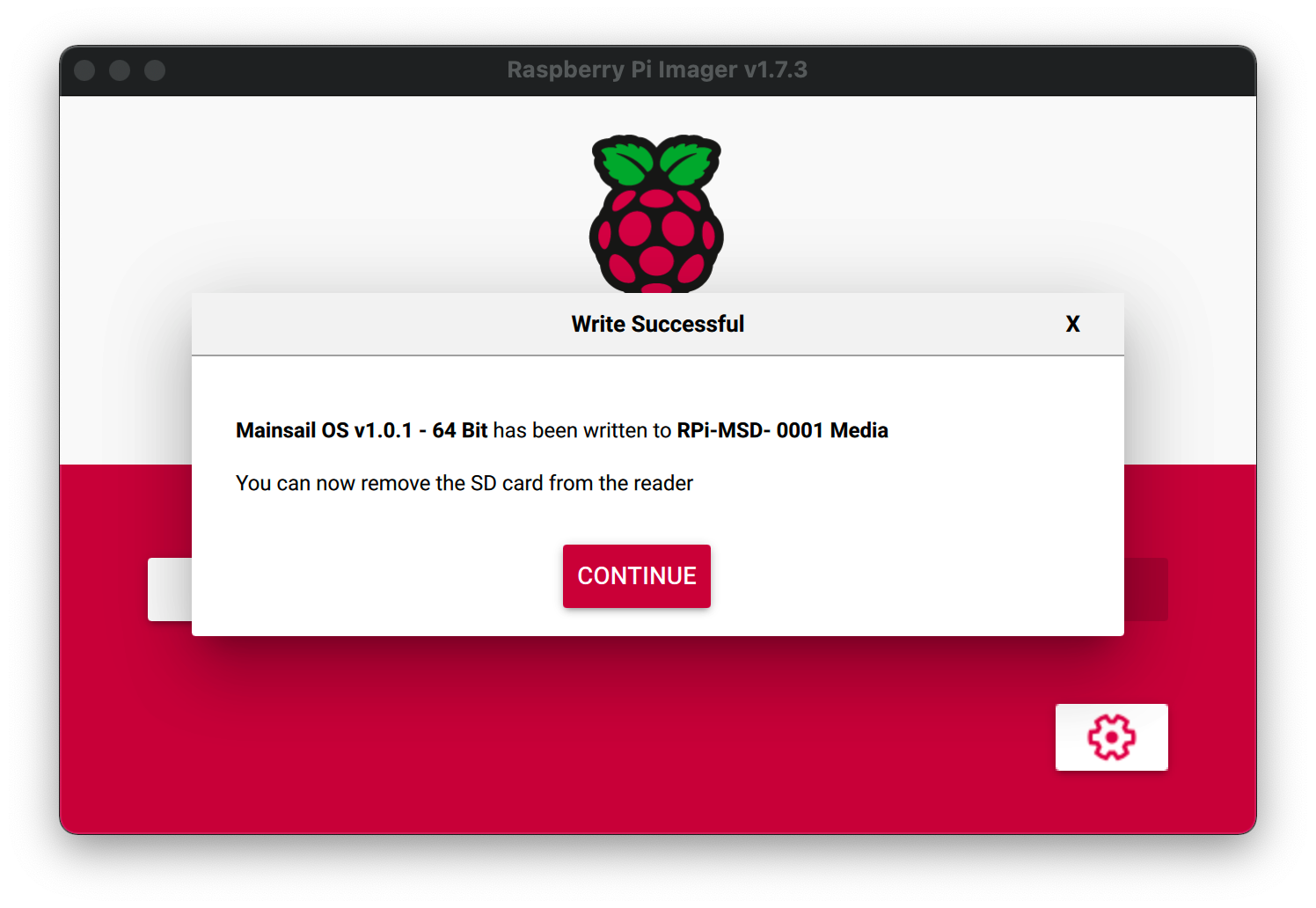
Task: Click the 'Raspberry Pi Imager v1.7.3' window title
Action: [657, 70]
